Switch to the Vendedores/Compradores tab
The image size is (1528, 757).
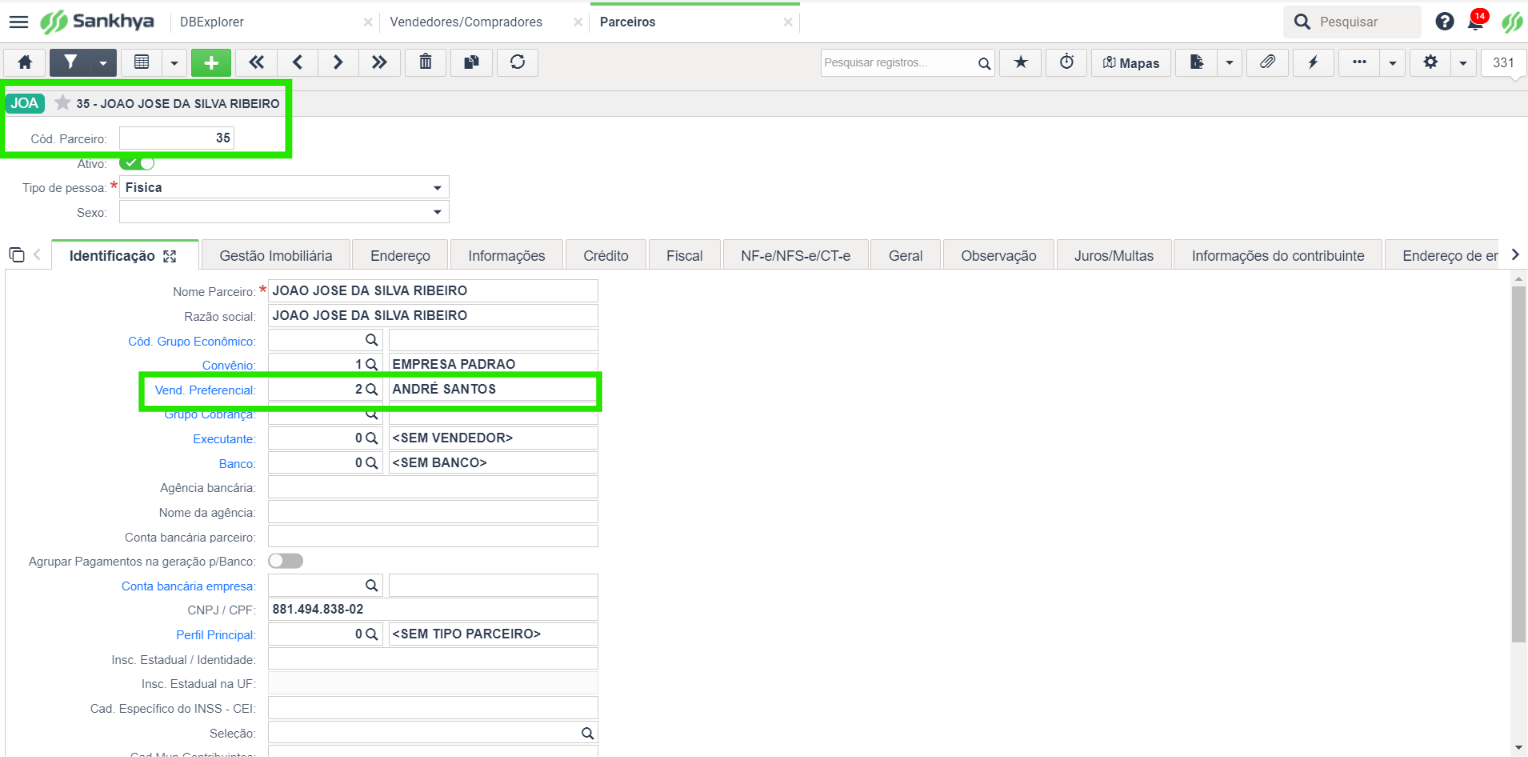point(466,21)
